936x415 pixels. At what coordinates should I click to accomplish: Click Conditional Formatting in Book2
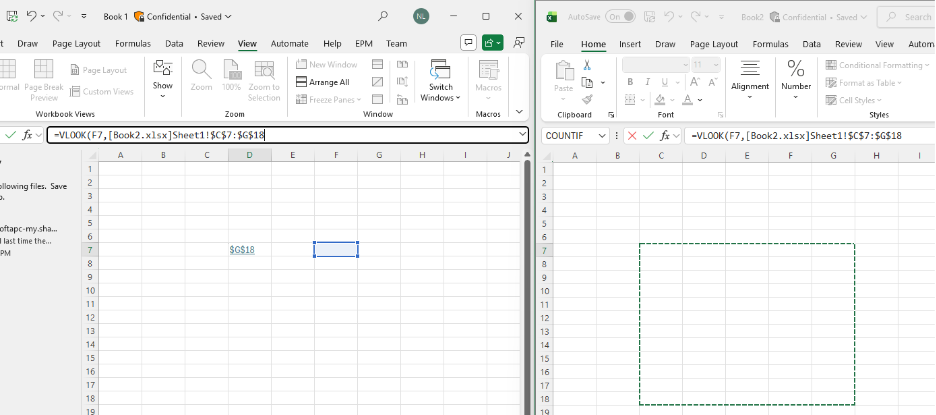click(x=878, y=65)
